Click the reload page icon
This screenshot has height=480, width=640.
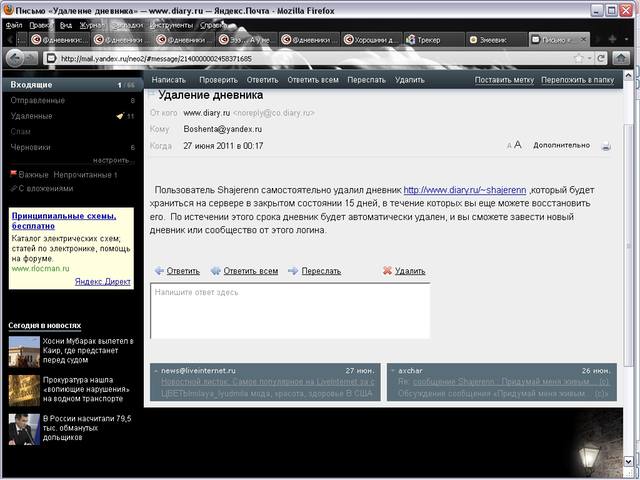(600, 59)
